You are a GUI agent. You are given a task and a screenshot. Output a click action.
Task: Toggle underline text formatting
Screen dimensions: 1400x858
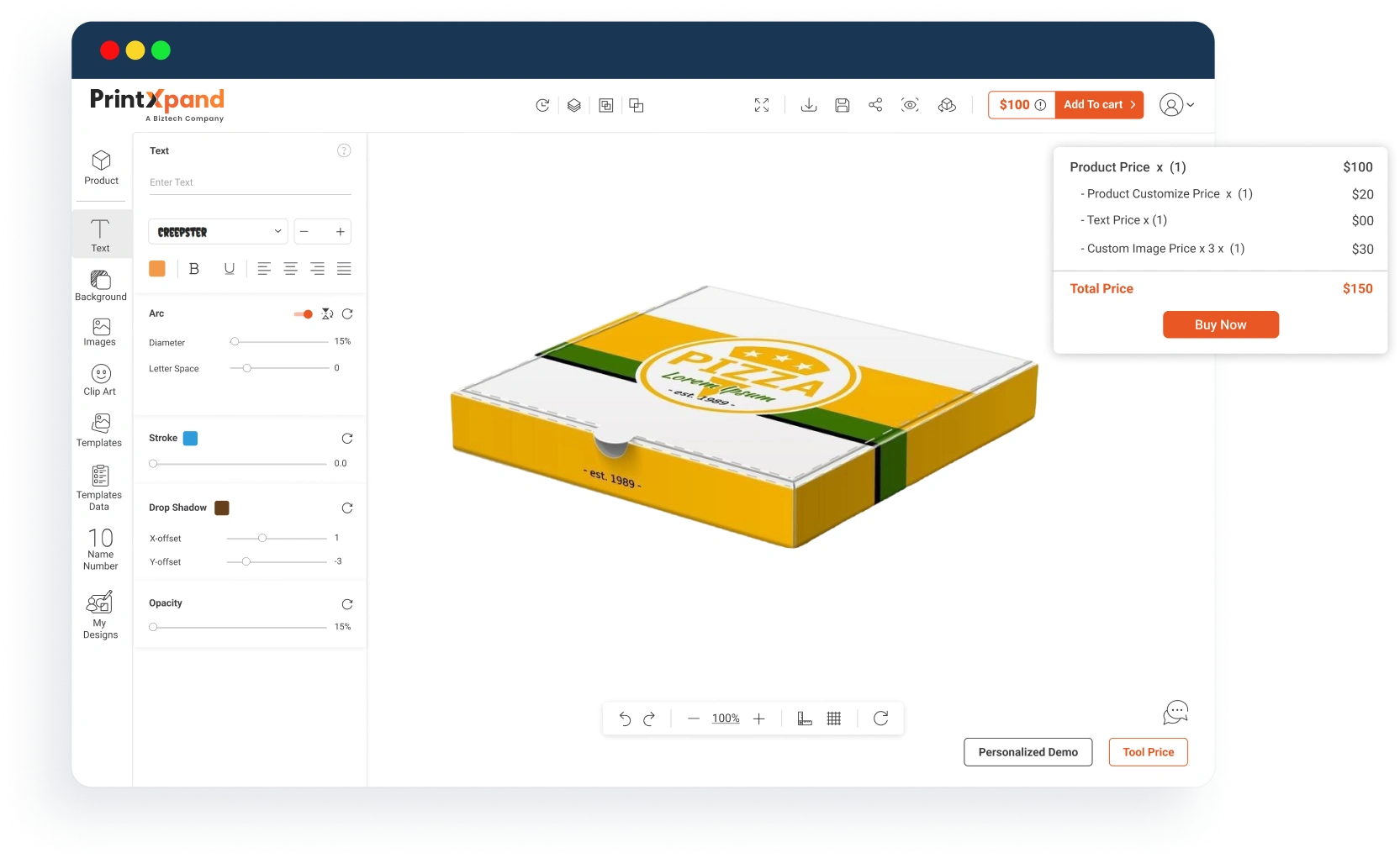(x=229, y=269)
